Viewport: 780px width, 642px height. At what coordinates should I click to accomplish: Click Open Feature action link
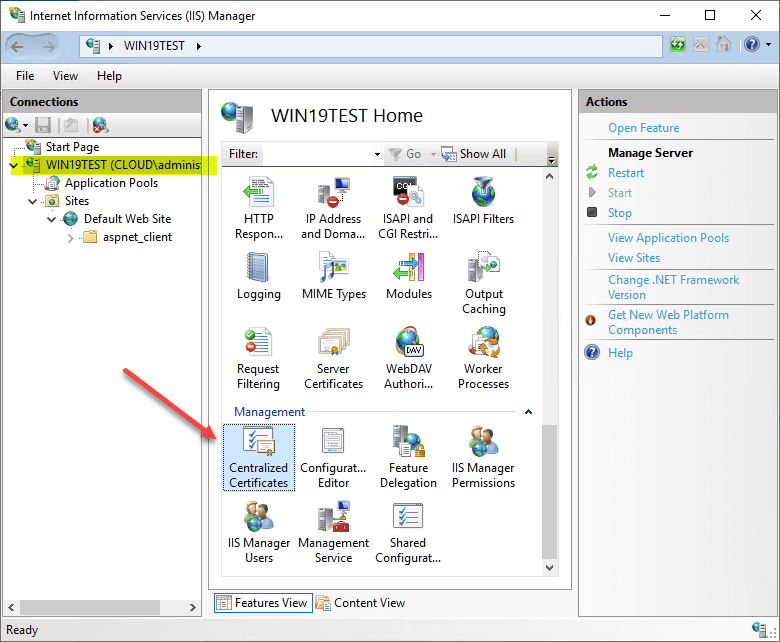pos(643,128)
